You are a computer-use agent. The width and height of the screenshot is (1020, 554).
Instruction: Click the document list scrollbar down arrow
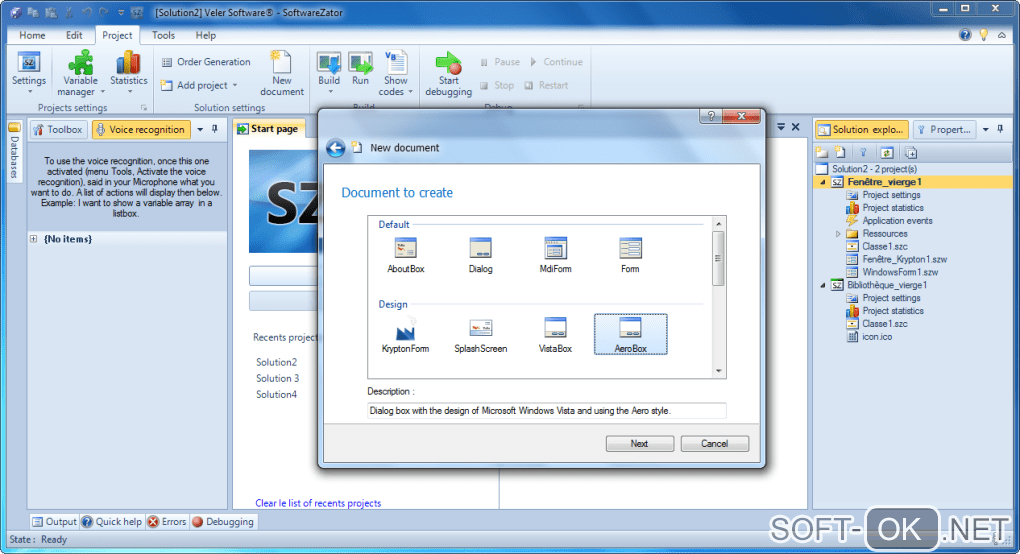pyautogui.click(x=719, y=371)
